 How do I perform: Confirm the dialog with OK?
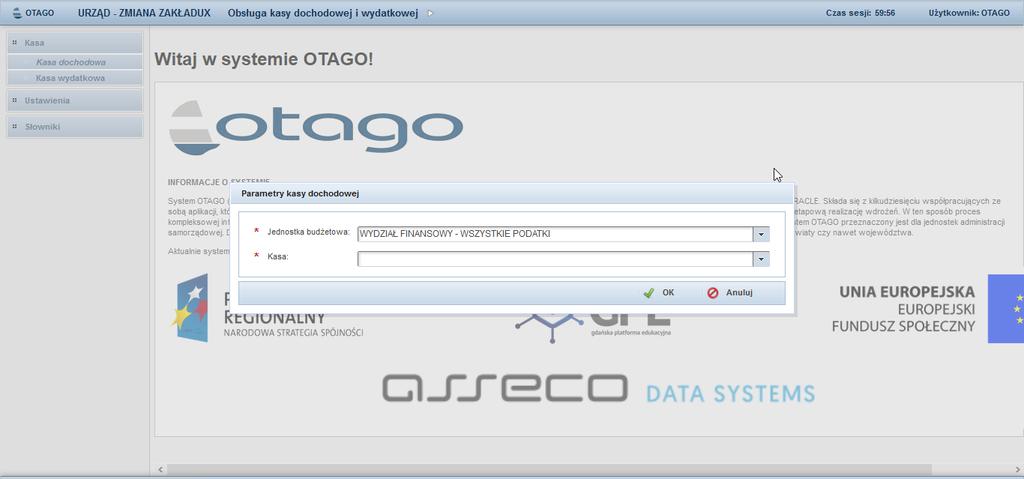coord(659,293)
